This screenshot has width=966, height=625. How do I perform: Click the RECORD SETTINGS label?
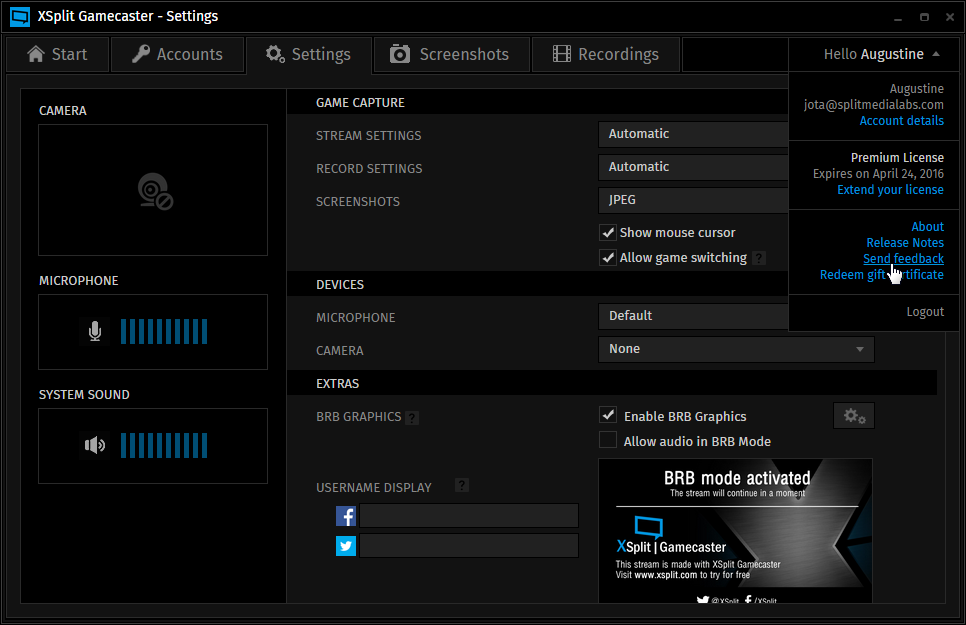point(369,169)
